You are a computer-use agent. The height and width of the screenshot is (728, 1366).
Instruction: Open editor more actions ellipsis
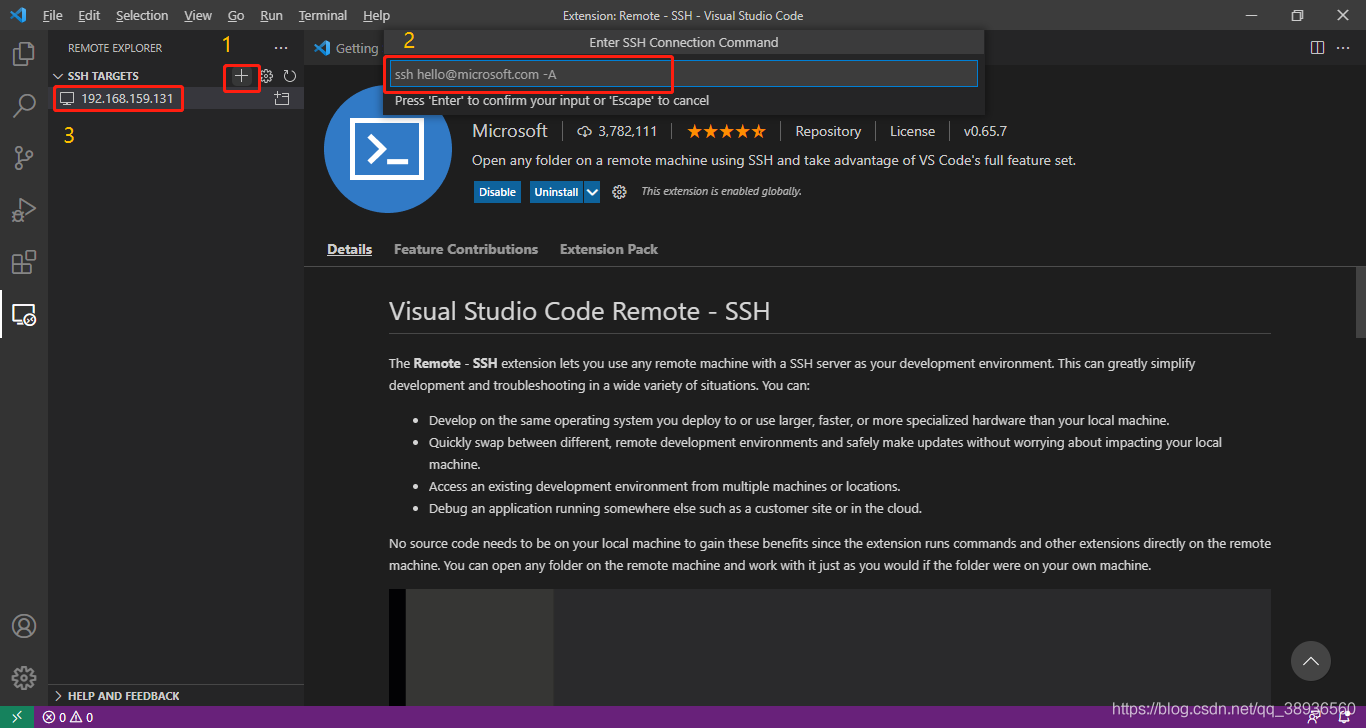tap(1345, 48)
